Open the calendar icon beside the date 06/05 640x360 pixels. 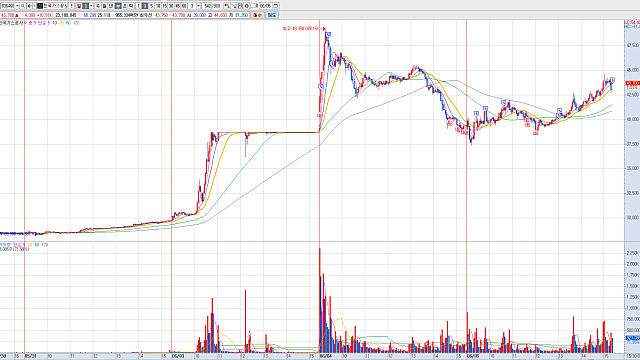(276, 6)
